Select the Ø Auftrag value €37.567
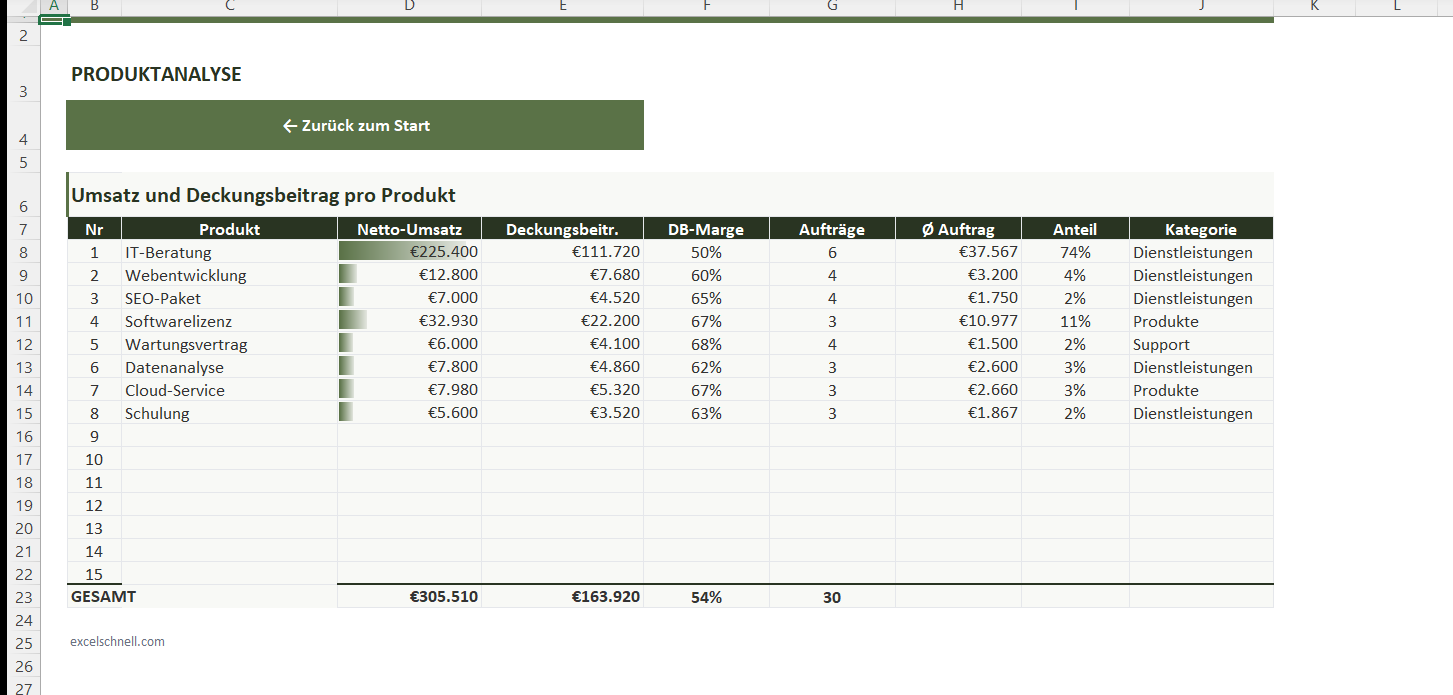Viewport: 1453px width, 695px height. pos(958,252)
